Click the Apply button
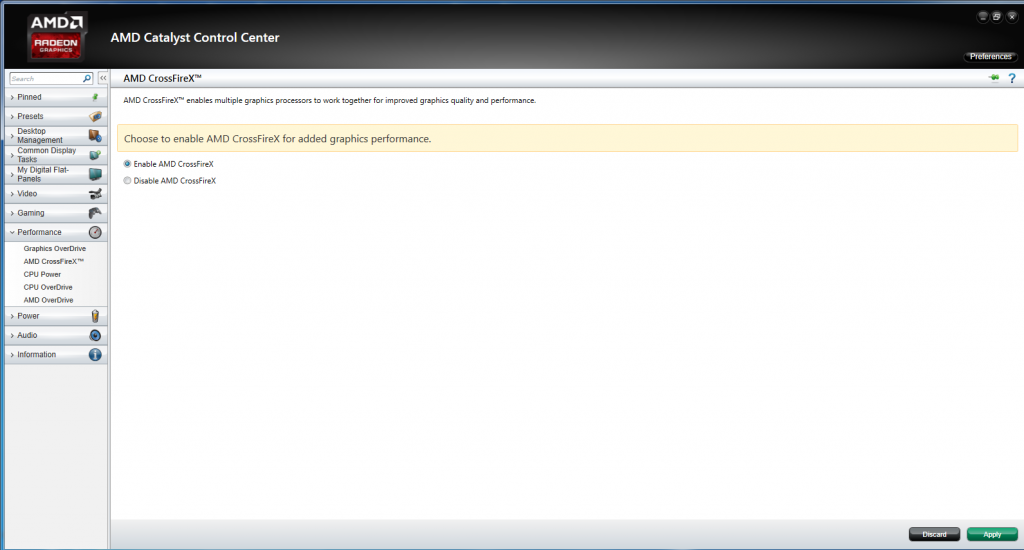The height and width of the screenshot is (550, 1024). click(991, 534)
